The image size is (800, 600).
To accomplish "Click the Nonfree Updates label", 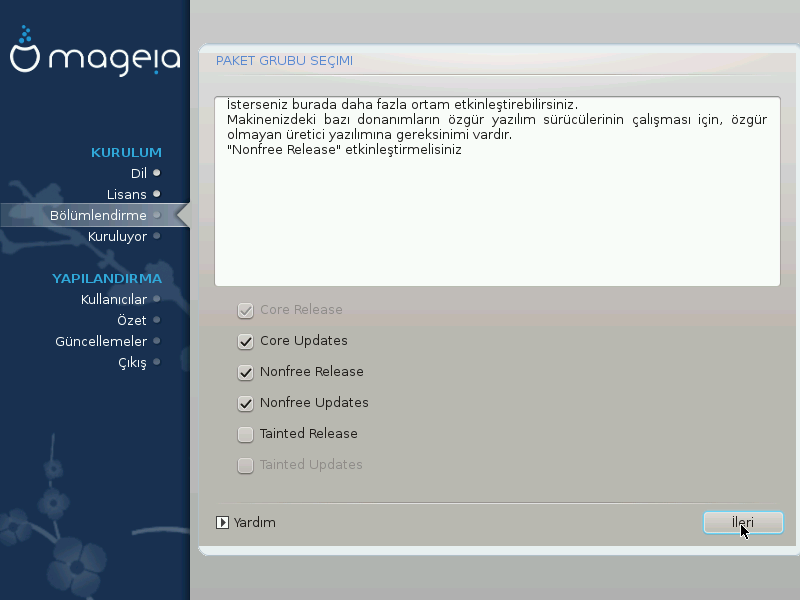I will [314, 403].
